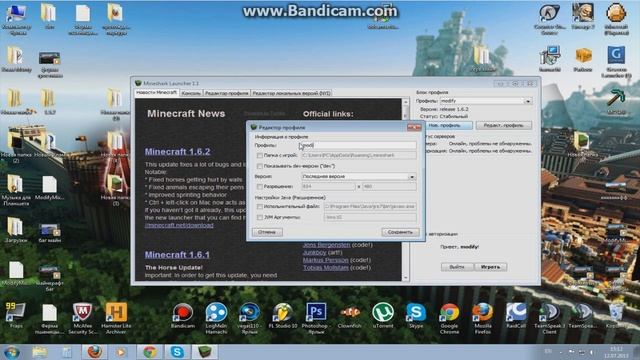Click the game folder path field
Screen dimensions: 640x360
click(358, 156)
